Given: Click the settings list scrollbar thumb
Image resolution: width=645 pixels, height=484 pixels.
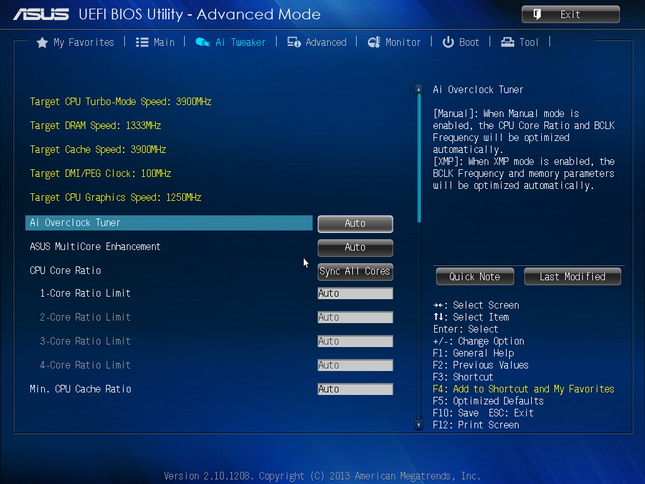Looking at the screenshot, I should [419, 158].
